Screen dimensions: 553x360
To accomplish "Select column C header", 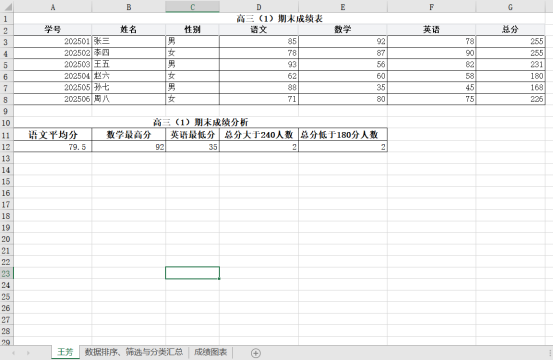I will [x=193, y=7].
